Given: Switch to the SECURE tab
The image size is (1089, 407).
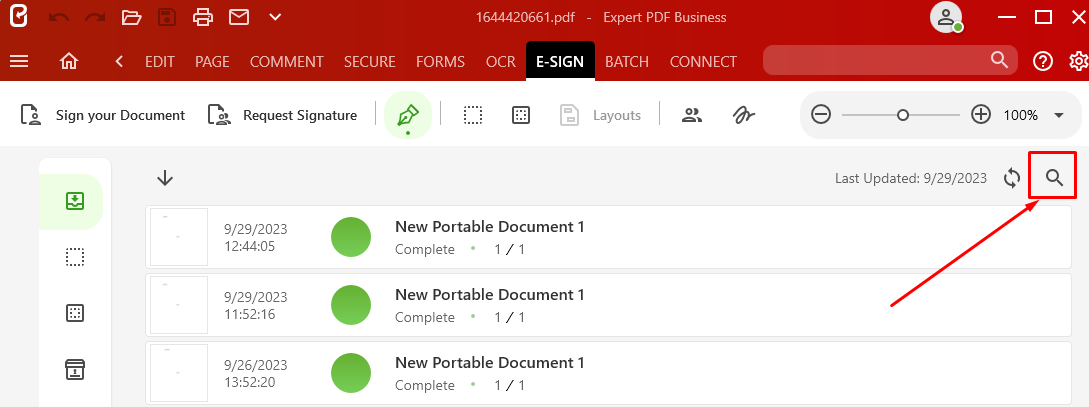Looking at the screenshot, I should tap(369, 62).
